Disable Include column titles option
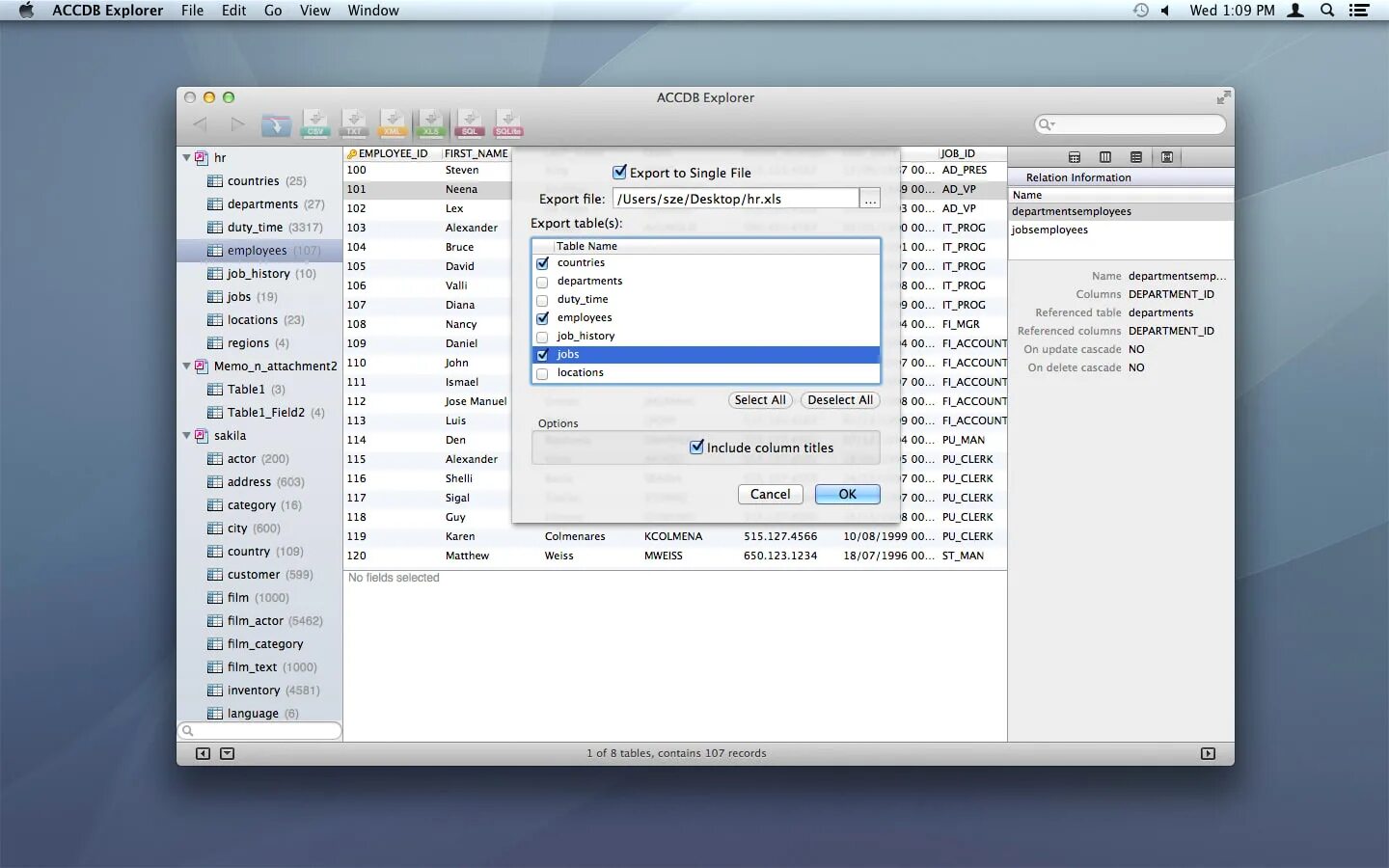Viewport: 1389px width, 868px height. click(696, 447)
